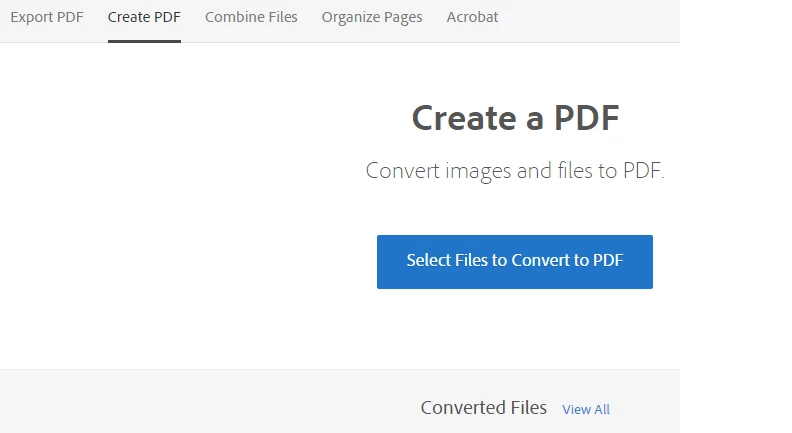This screenshot has width=792, height=433.
Task: Open the Acrobat tab
Action: (x=472, y=17)
